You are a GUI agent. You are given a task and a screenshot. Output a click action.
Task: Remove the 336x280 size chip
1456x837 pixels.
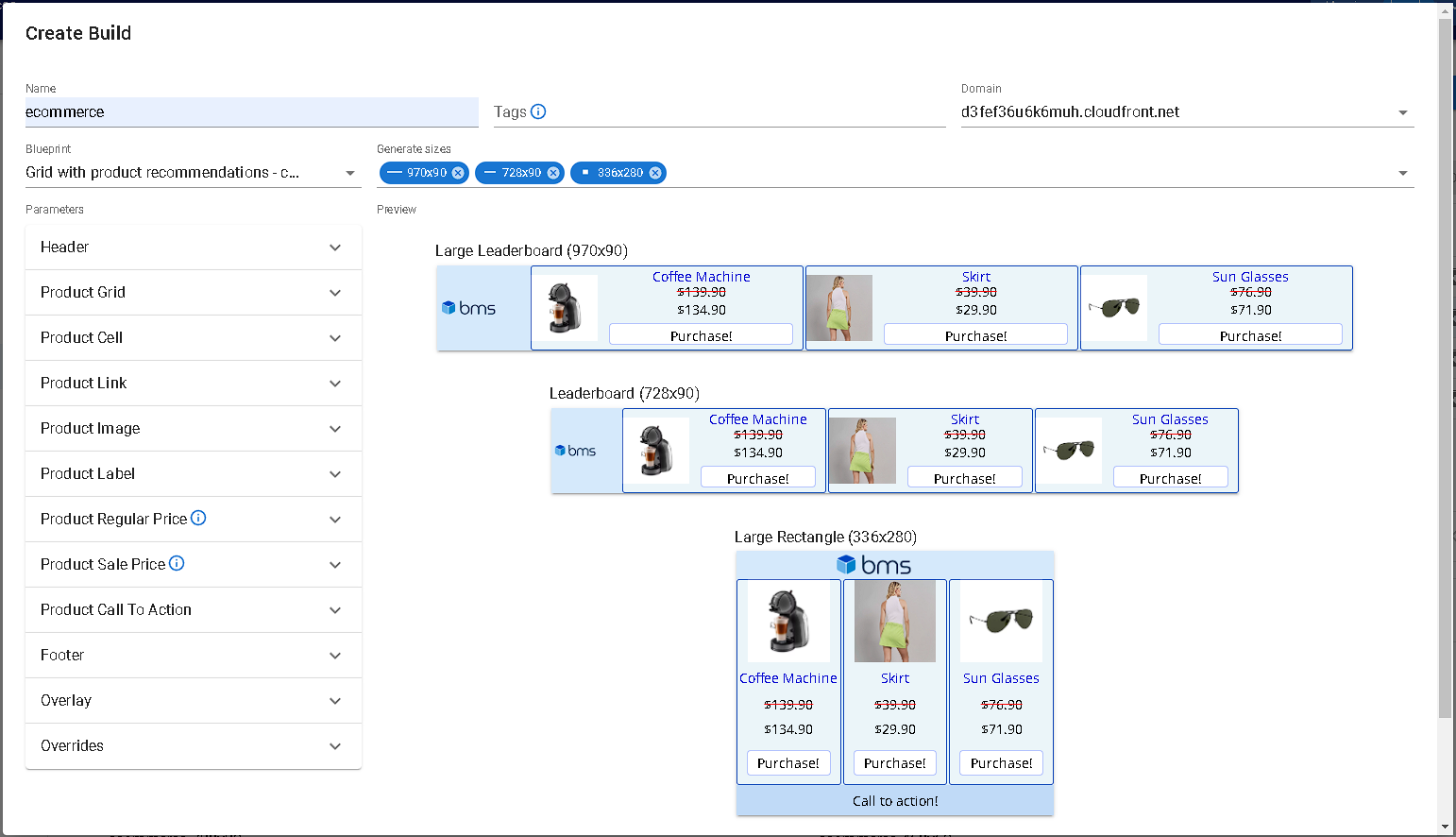tap(655, 173)
